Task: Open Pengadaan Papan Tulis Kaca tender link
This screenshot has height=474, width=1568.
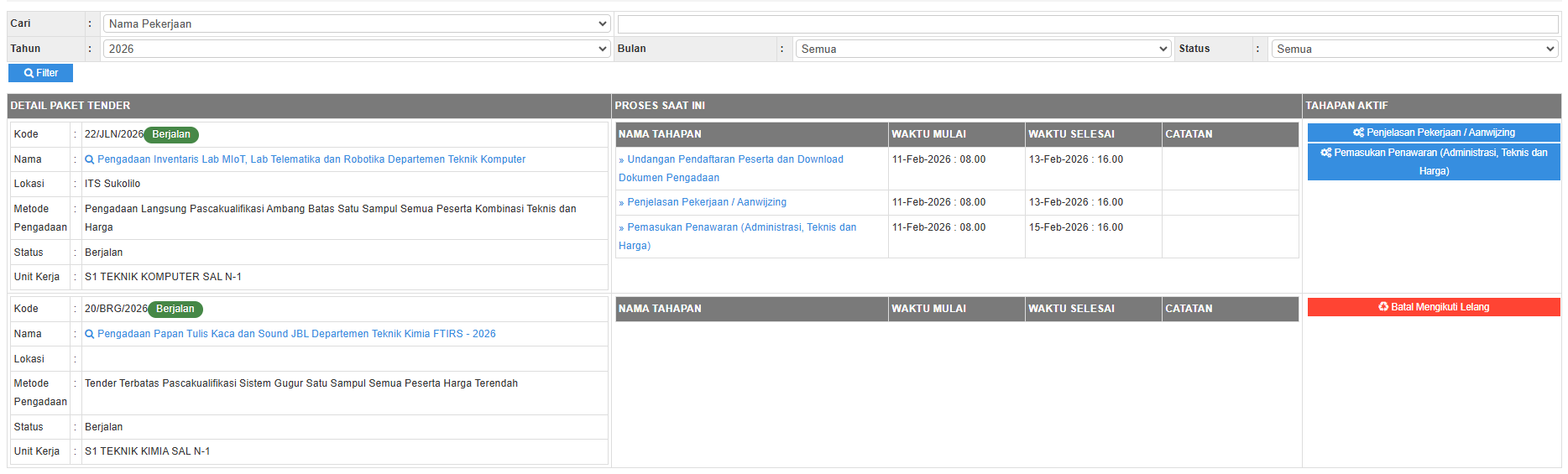Action: click(295, 334)
